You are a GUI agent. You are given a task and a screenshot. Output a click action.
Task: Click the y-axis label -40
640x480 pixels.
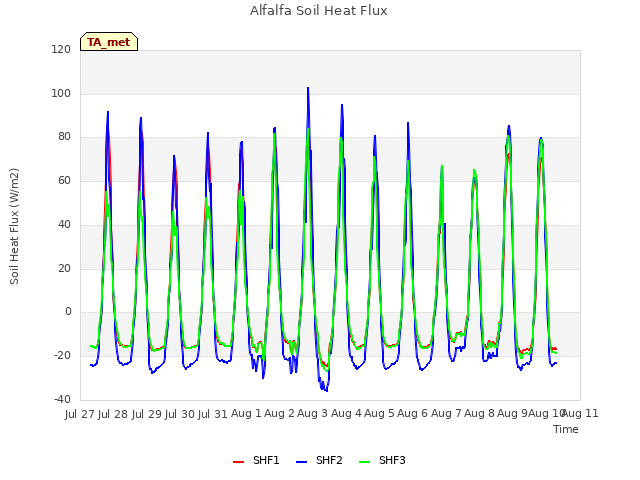pyautogui.click(x=62, y=399)
